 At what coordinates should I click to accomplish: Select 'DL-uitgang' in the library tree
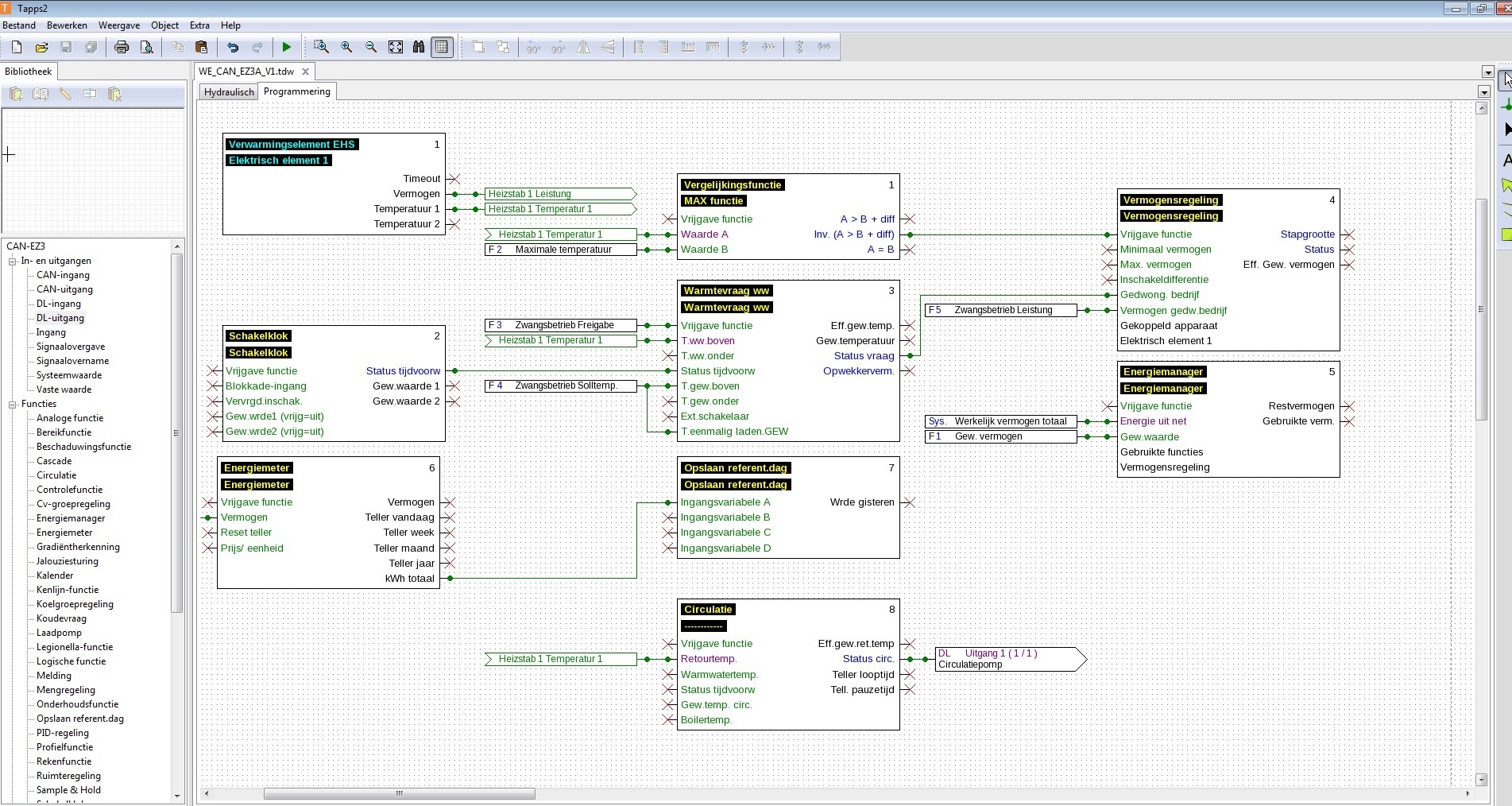coord(60,318)
